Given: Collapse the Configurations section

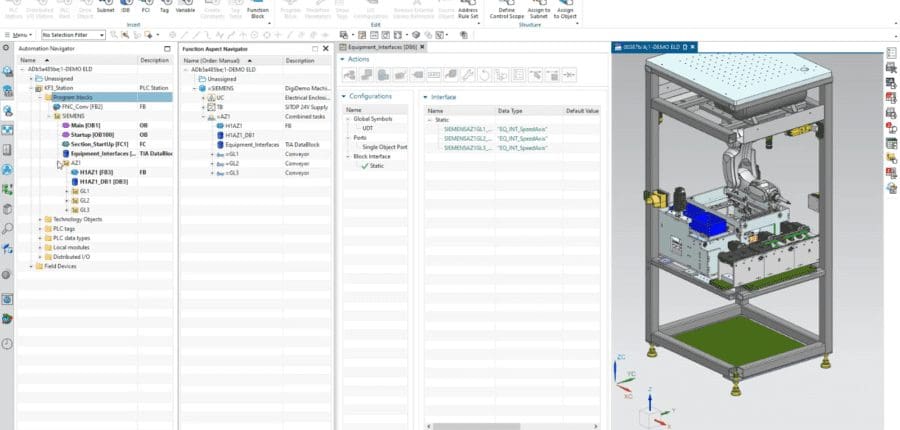Looking at the screenshot, I should (344, 96).
